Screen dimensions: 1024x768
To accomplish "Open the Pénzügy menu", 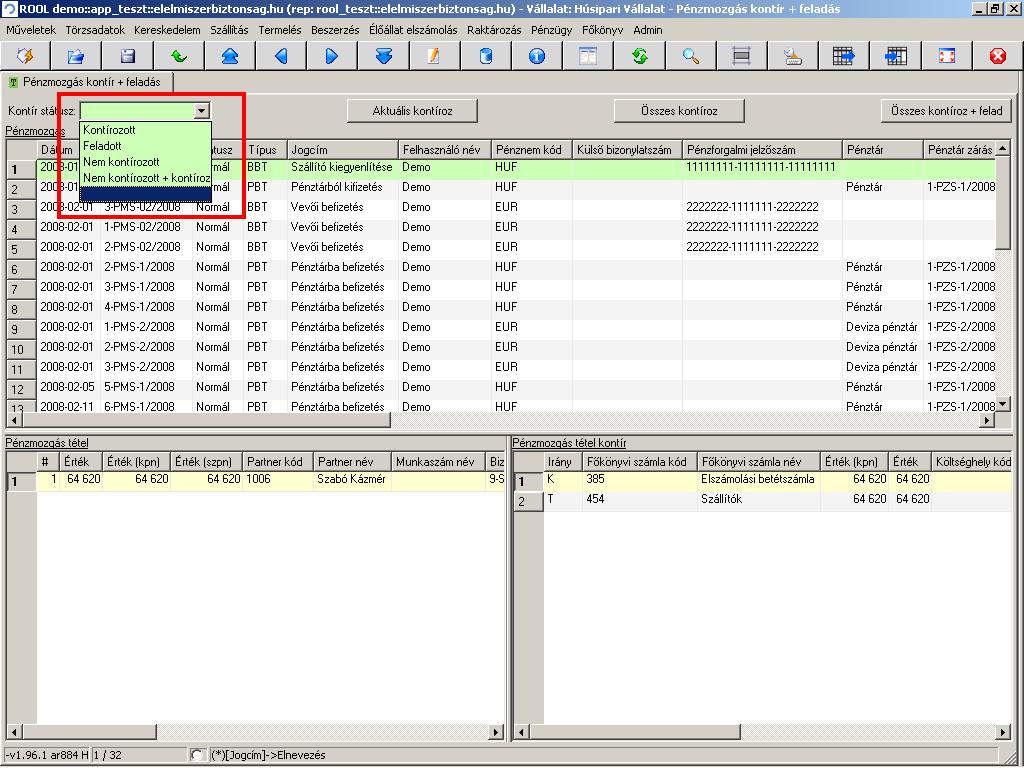I will pyautogui.click(x=551, y=30).
